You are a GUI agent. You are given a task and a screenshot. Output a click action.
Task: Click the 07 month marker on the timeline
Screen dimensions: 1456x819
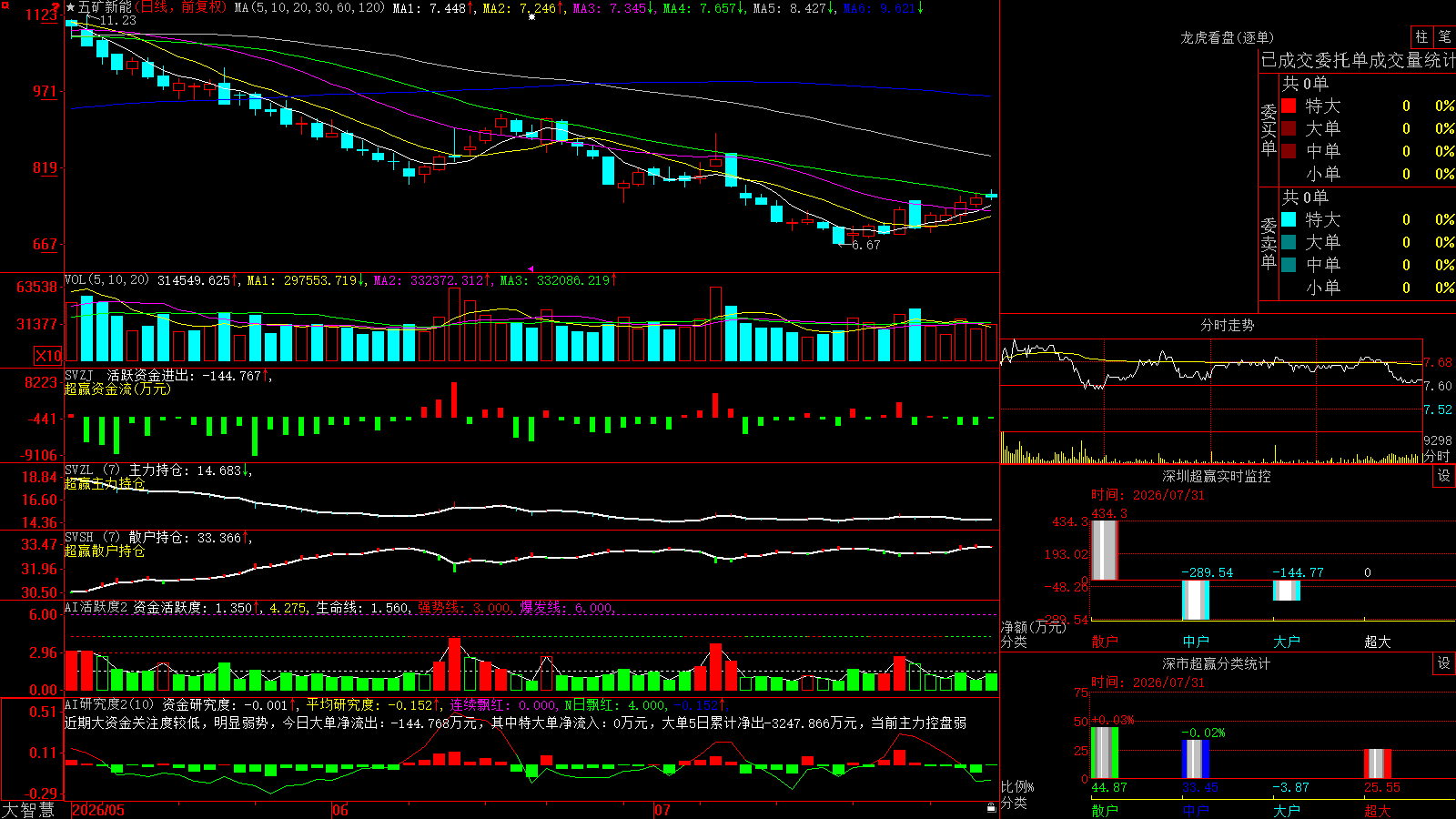click(x=662, y=810)
